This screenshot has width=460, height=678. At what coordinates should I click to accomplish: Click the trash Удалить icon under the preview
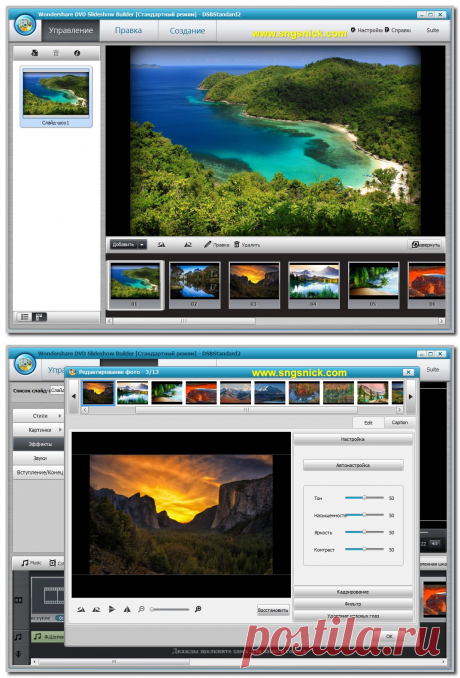(x=236, y=244)
